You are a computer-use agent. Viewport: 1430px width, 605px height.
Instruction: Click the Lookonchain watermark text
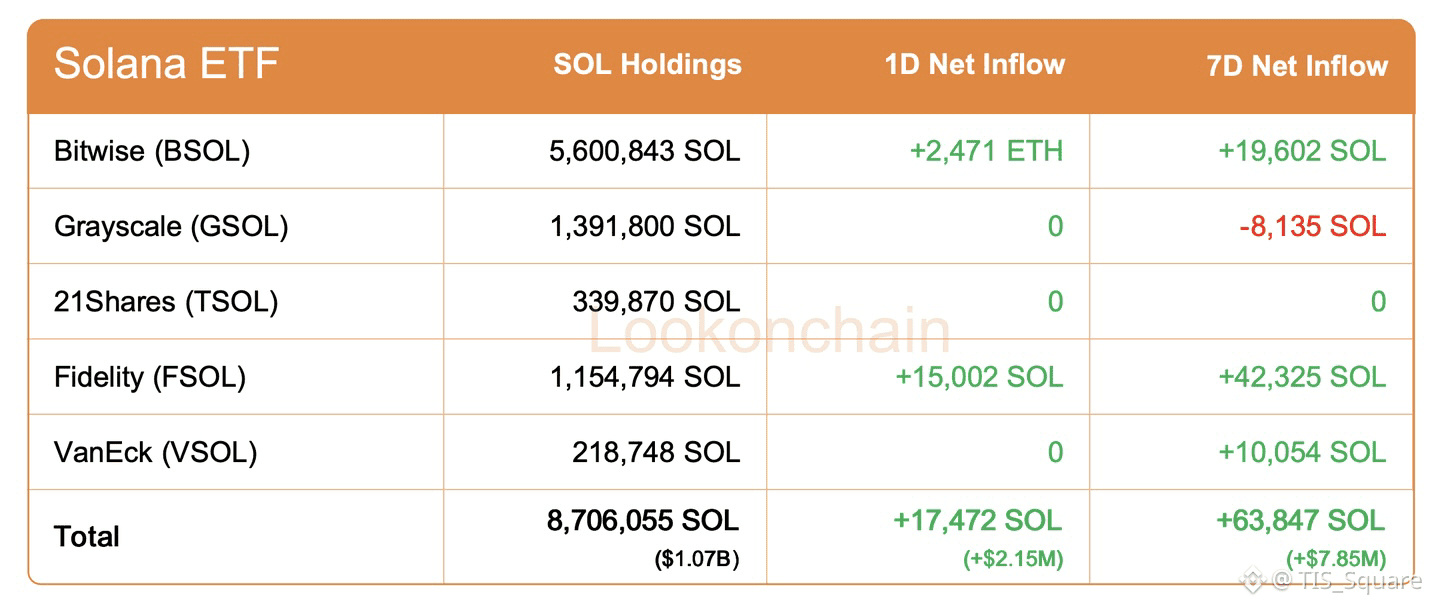click(x=768, y=333)
